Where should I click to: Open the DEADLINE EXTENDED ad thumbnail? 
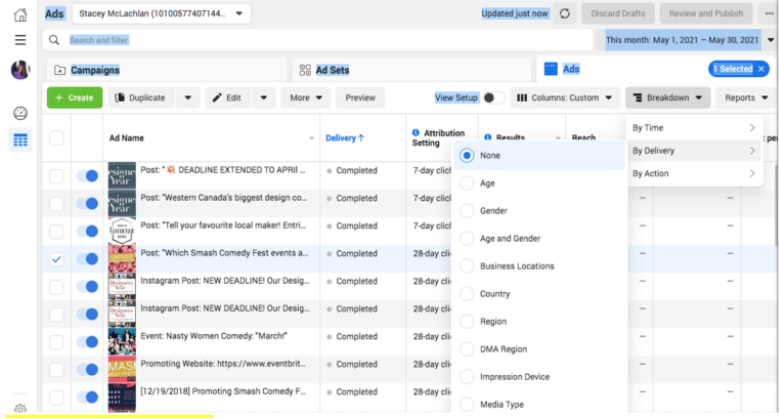coord(122,175)
